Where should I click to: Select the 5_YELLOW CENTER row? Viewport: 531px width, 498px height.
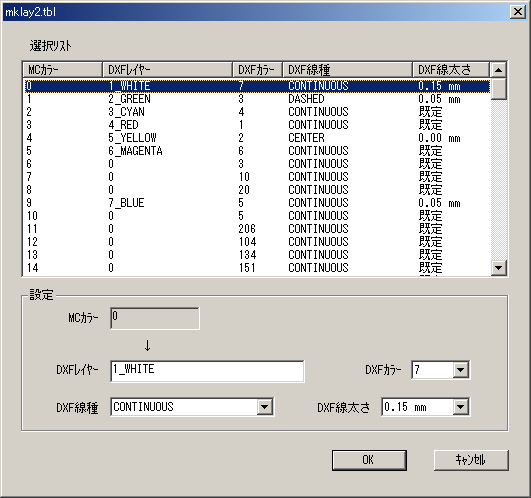tap(257, 138)
